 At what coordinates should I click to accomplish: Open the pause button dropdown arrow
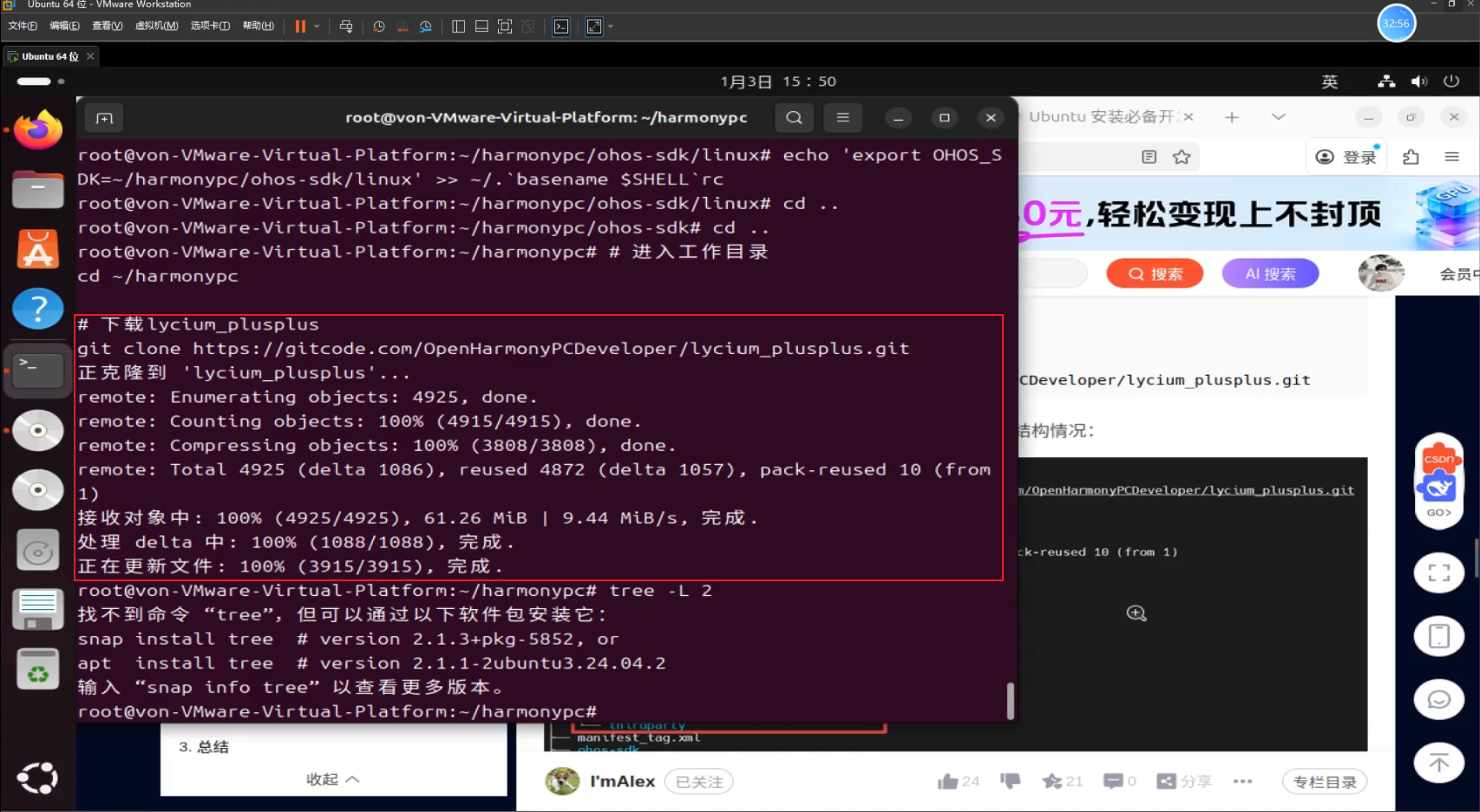coord(318,26)
